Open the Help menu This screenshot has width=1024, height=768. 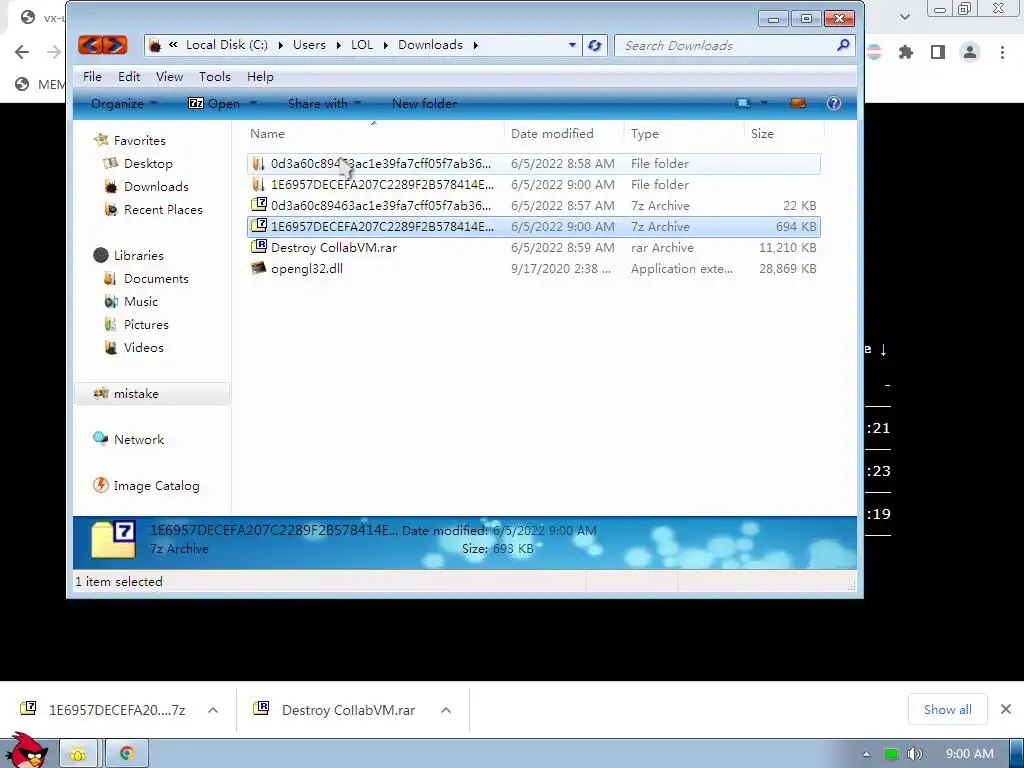coord(260,76)
